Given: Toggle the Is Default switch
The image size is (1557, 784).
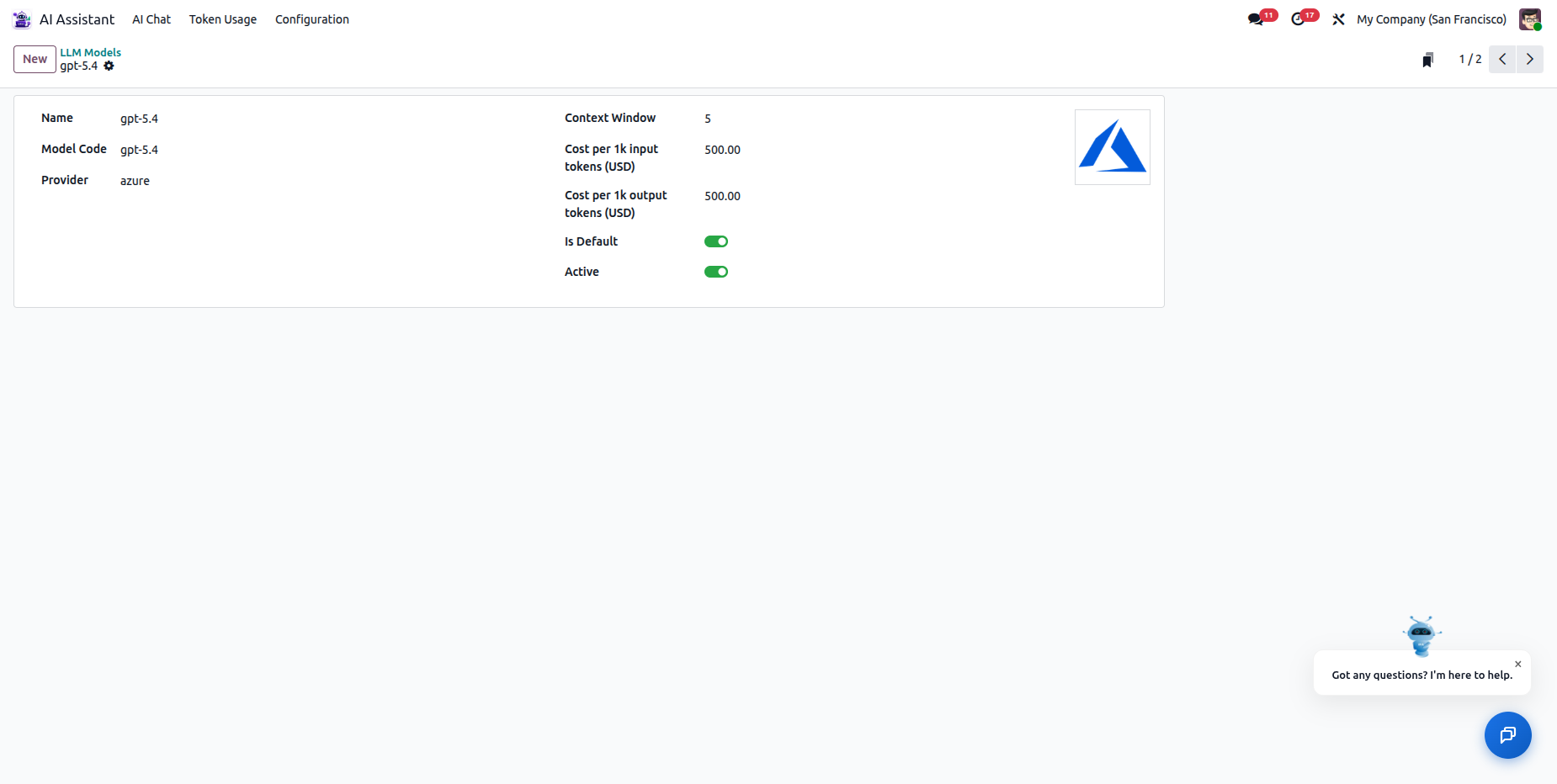Looking at the screenshot, I should pos(716,241).
